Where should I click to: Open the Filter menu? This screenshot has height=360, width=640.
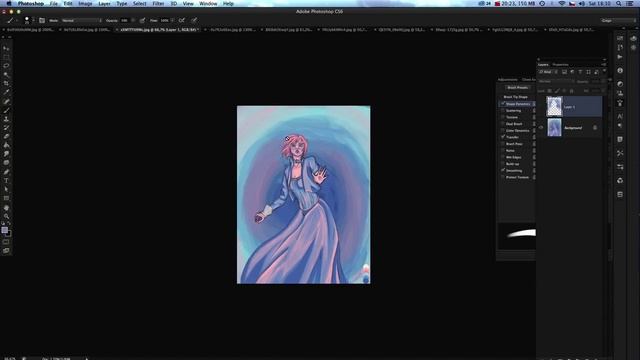click(158, 4)
